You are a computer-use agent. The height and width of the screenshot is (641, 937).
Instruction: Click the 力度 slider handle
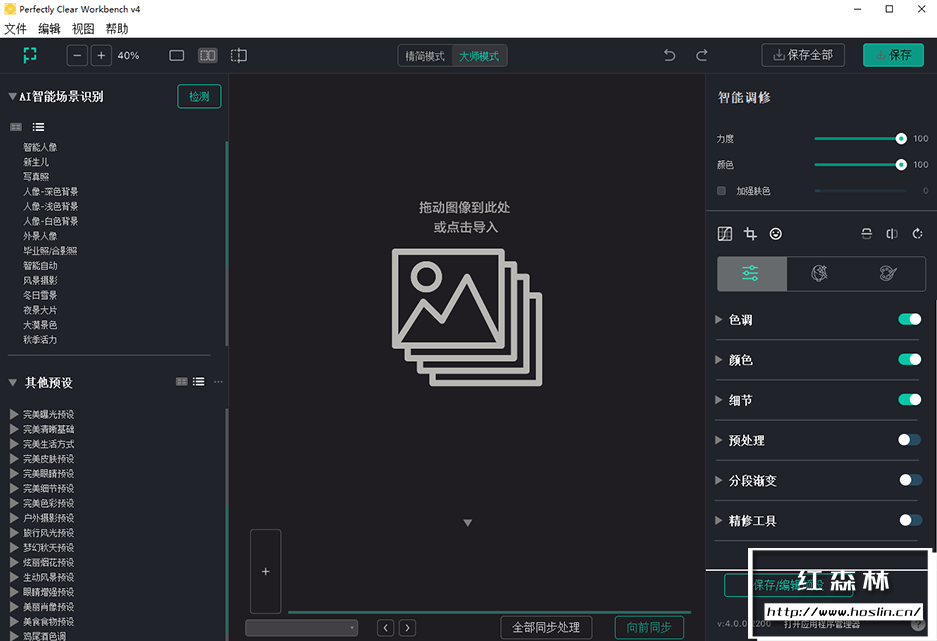click(901, 139)
